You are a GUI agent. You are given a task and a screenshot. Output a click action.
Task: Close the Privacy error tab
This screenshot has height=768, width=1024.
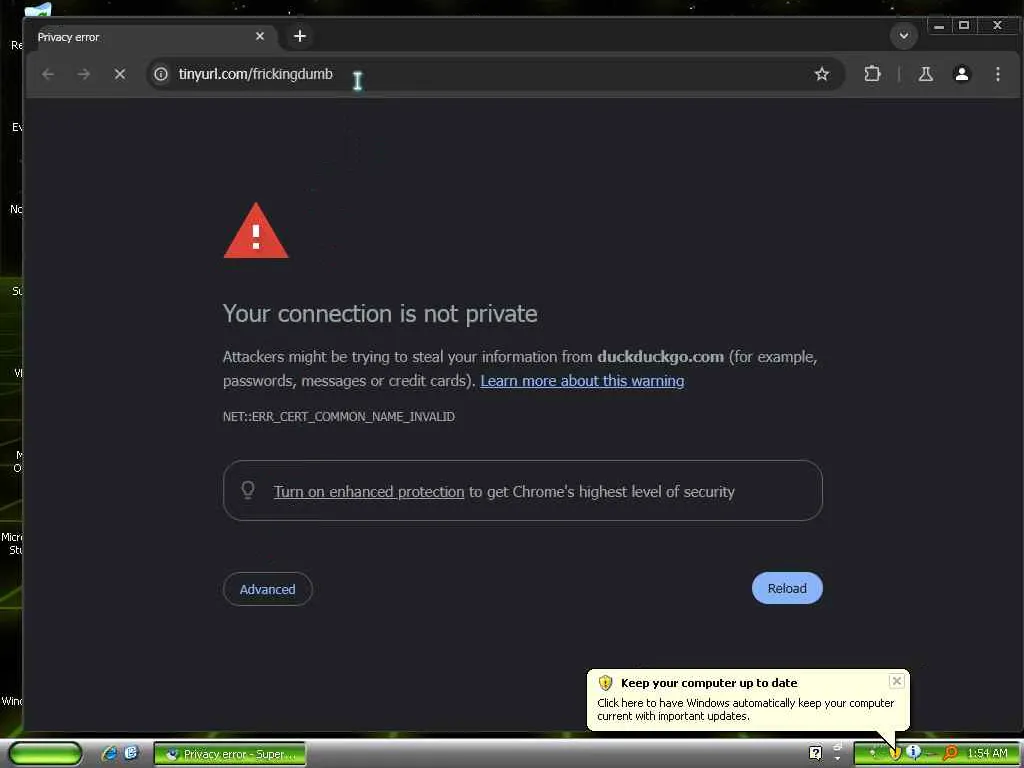[x=260, y=36]
